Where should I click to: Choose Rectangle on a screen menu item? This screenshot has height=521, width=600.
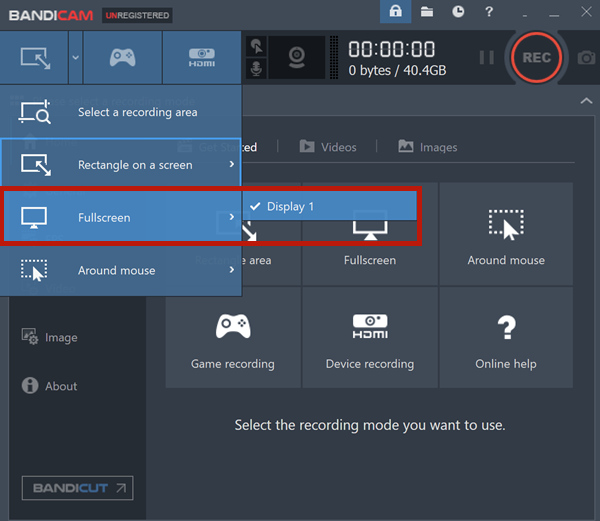click(x=121, y=164)
